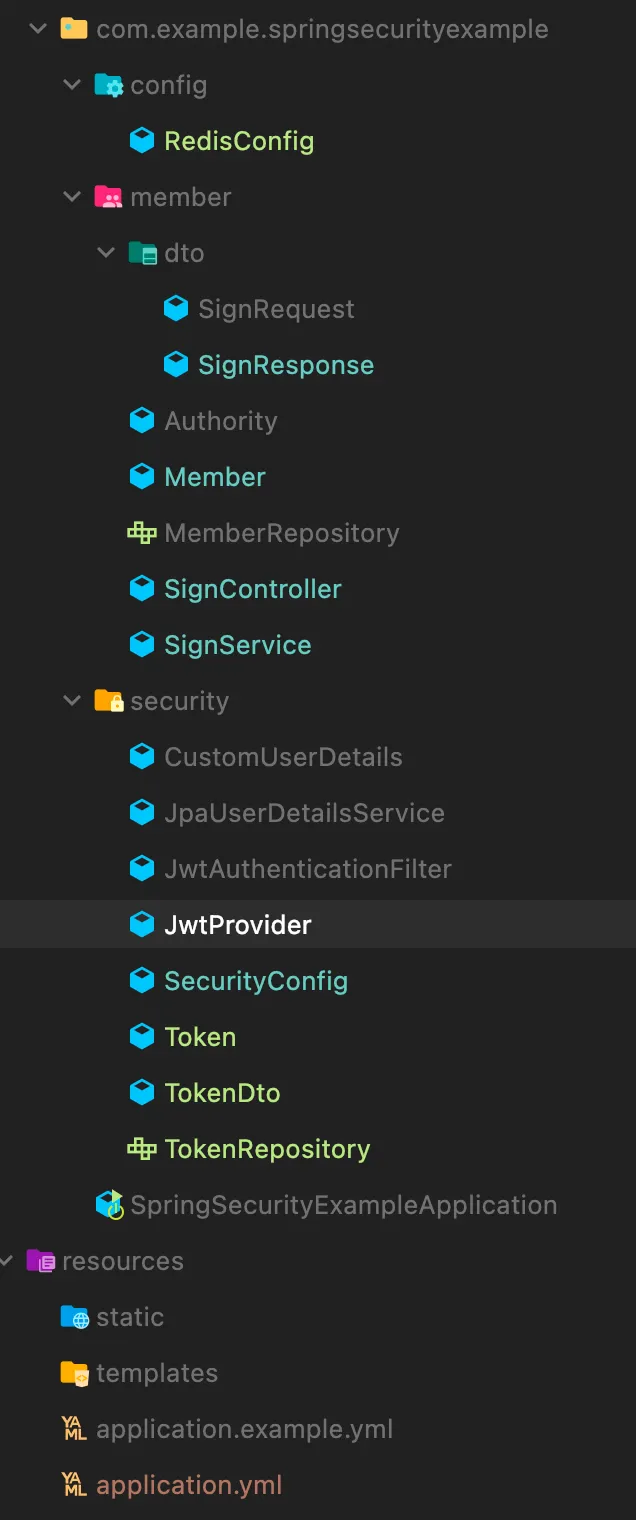Open application.example.yml file
Viewport: 636px width, 1520px height.
pos(244,1429)
